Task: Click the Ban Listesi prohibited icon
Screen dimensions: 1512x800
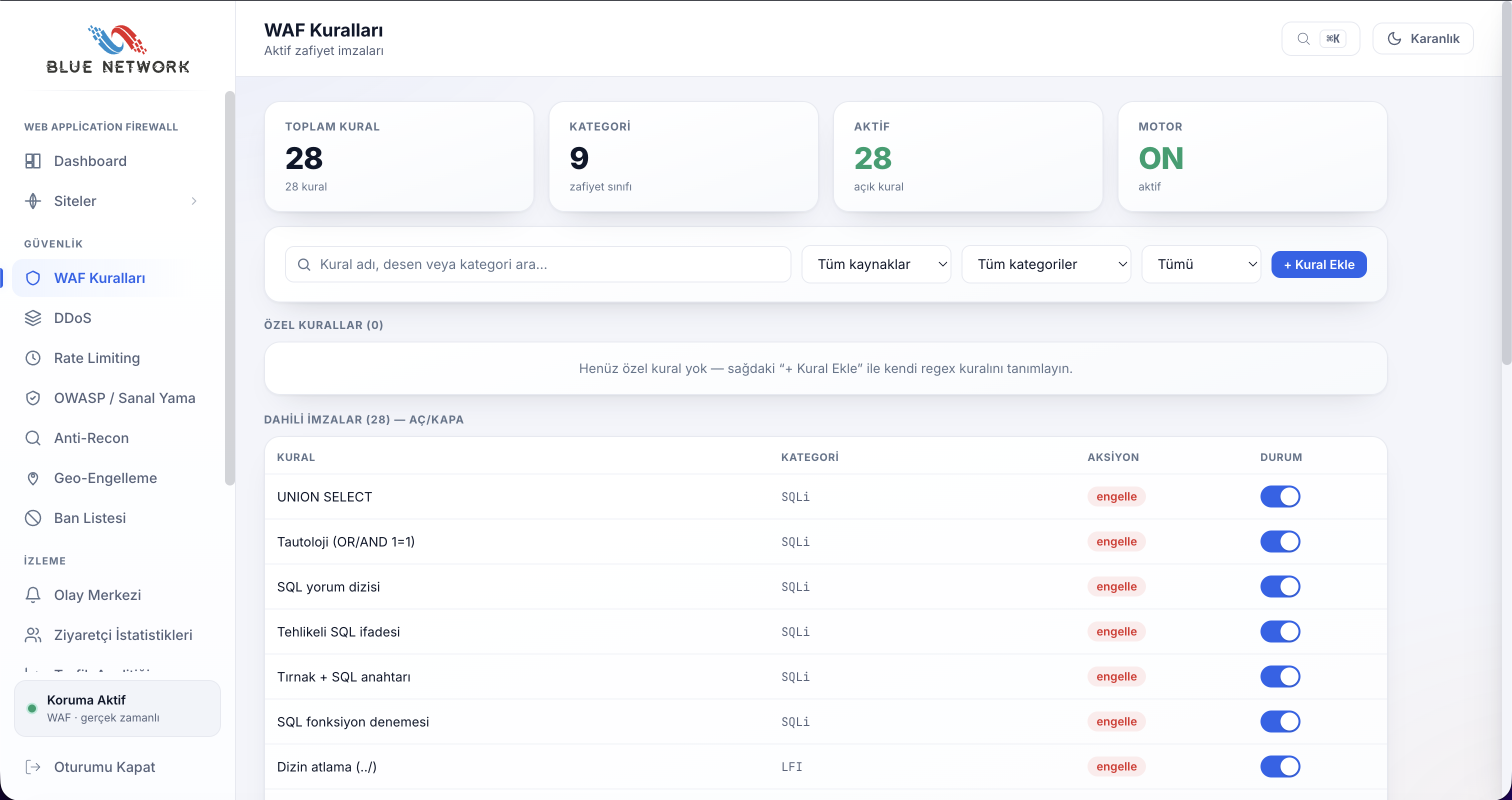Action: [x=33, y=518]
